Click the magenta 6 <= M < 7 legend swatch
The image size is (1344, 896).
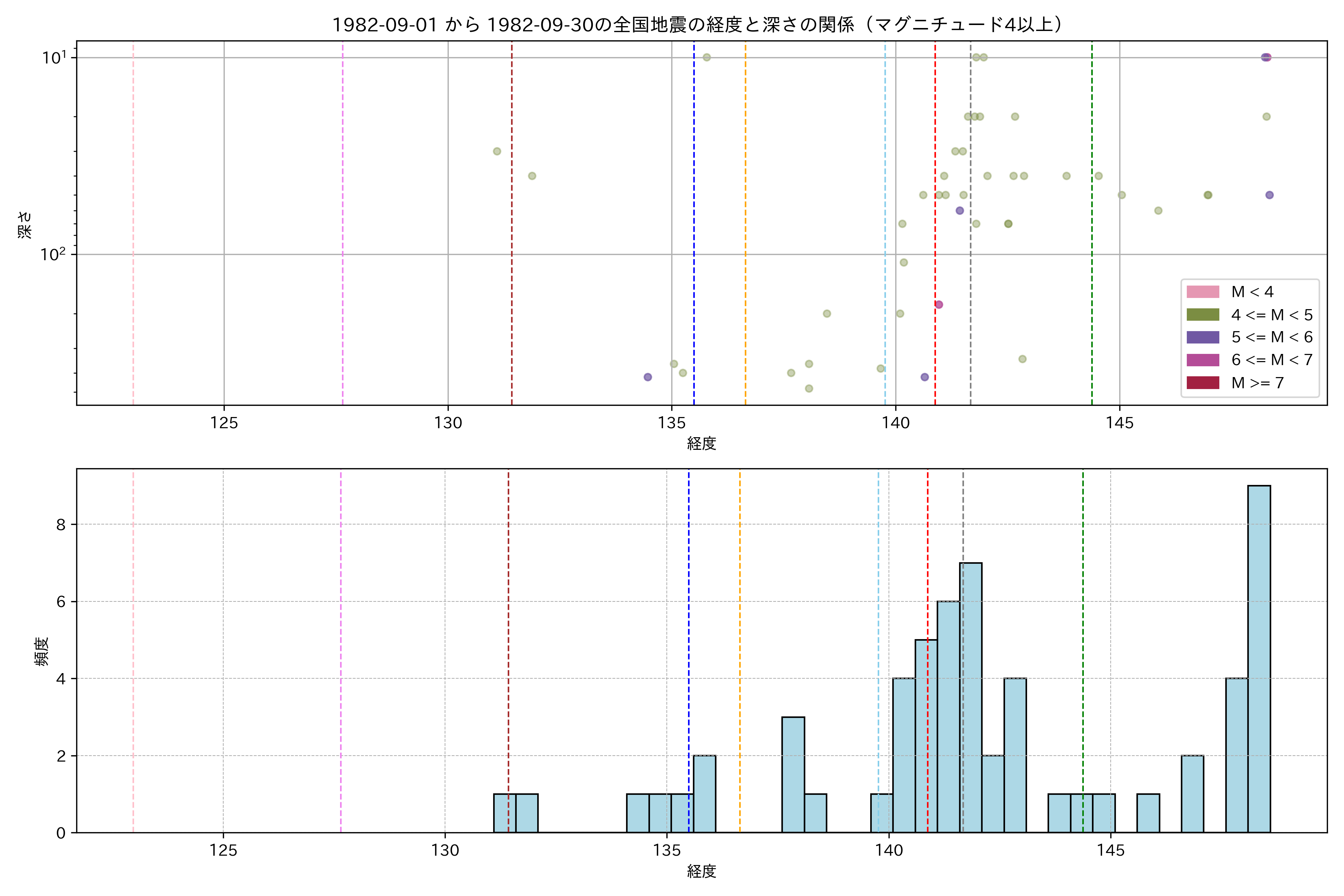[x=1202, y=360]
